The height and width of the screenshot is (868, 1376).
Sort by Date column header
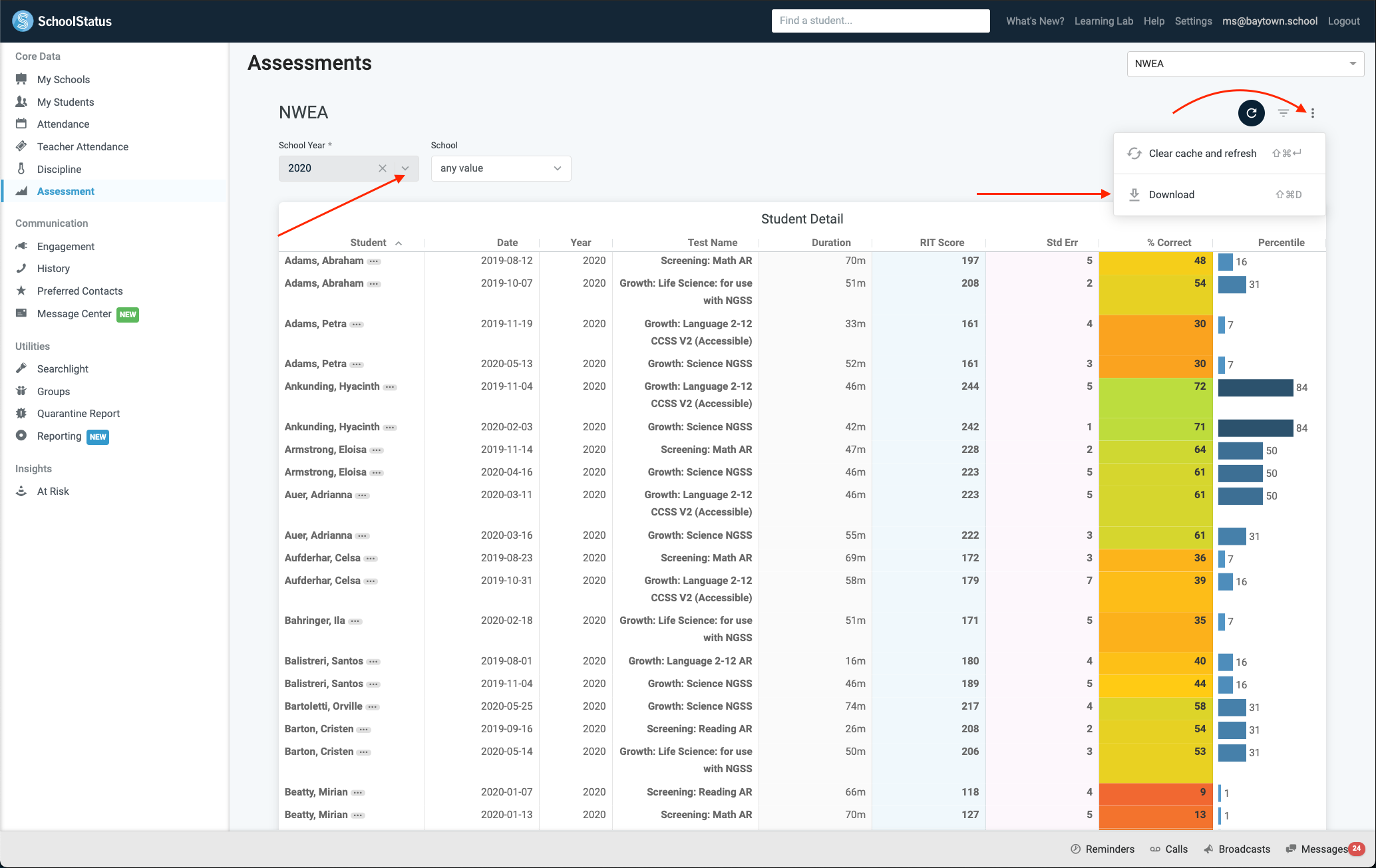(507, 243)
